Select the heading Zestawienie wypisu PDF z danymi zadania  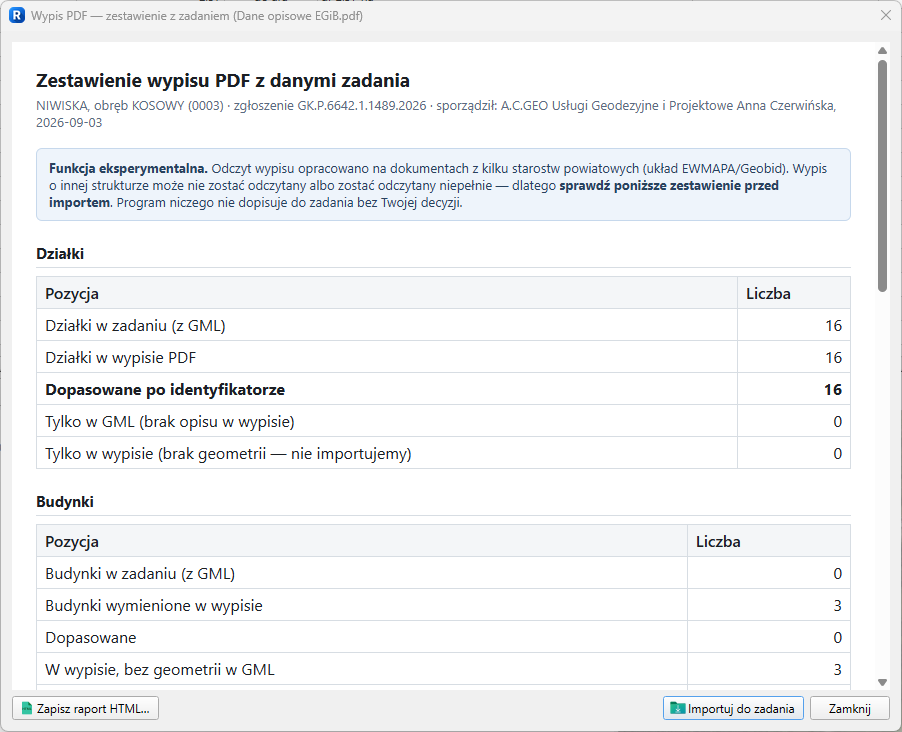(223, 81)
